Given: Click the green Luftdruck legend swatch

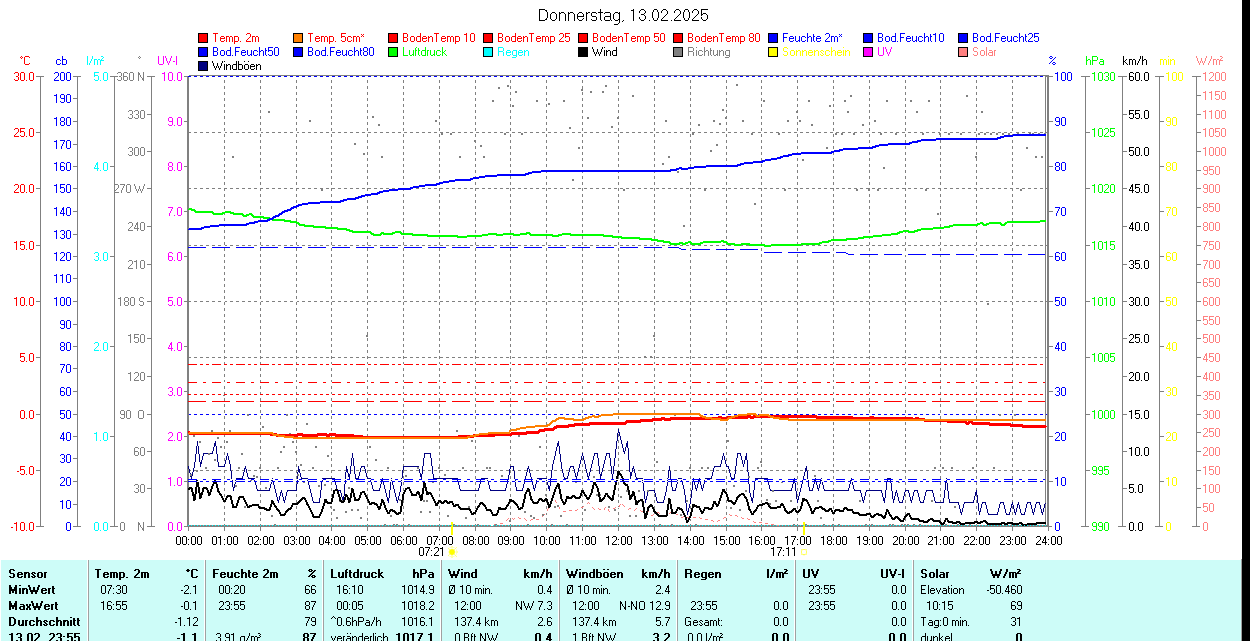Looking at the screenshot, I should point(394,52).
